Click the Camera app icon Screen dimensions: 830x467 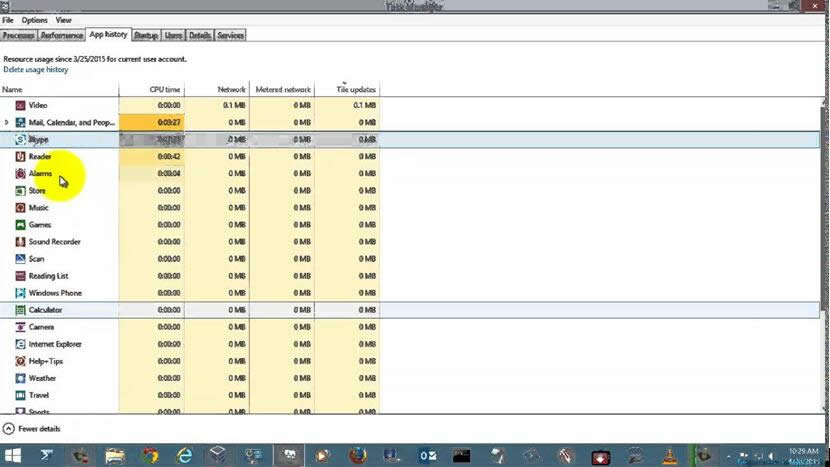click(20, 327)
